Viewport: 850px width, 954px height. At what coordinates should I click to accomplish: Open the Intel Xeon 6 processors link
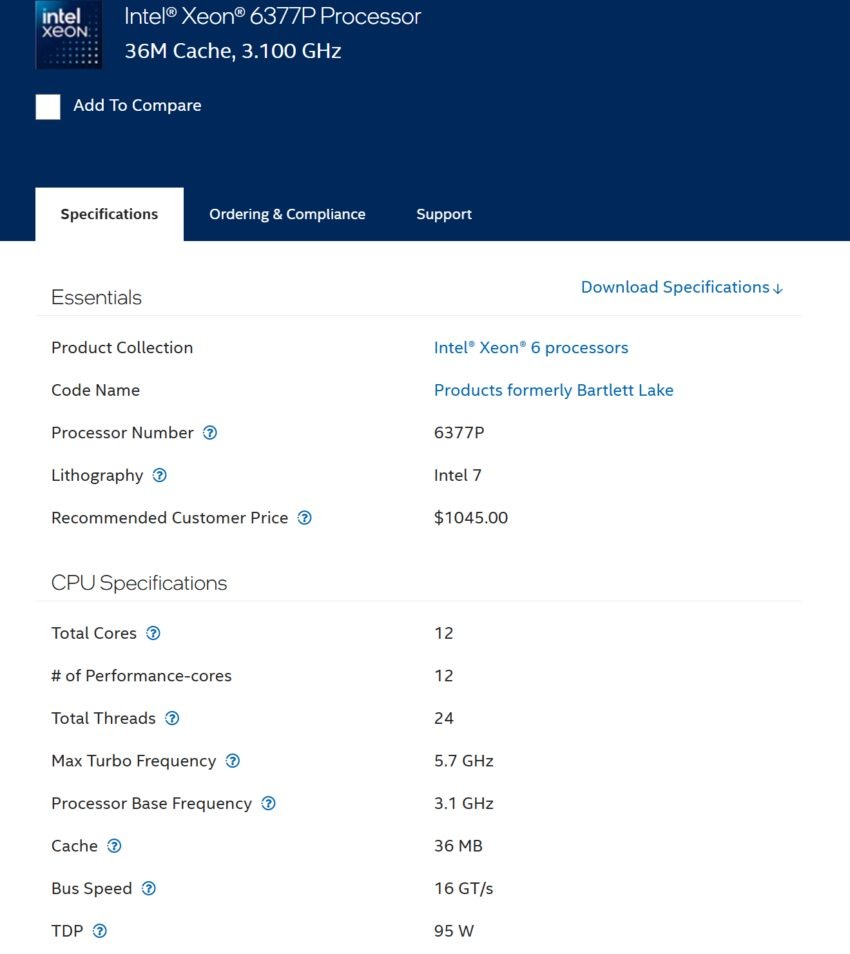pyautogui.click(x=531, y=347)
